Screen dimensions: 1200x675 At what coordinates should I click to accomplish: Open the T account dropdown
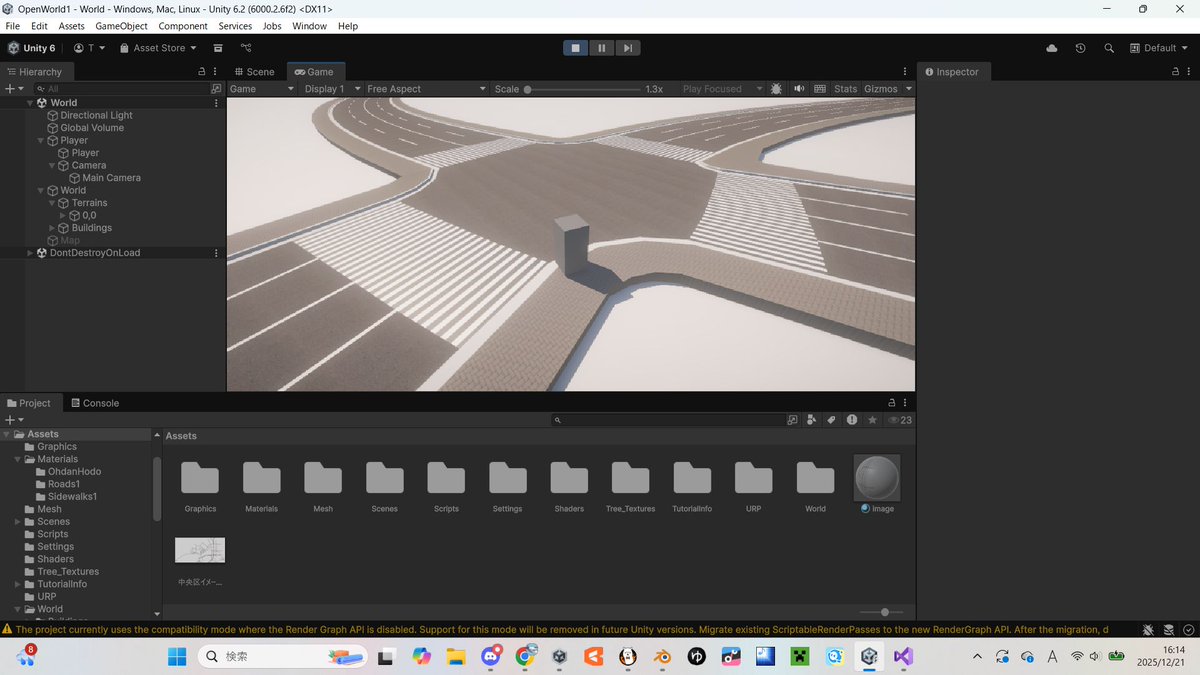[x=90, y=48]
